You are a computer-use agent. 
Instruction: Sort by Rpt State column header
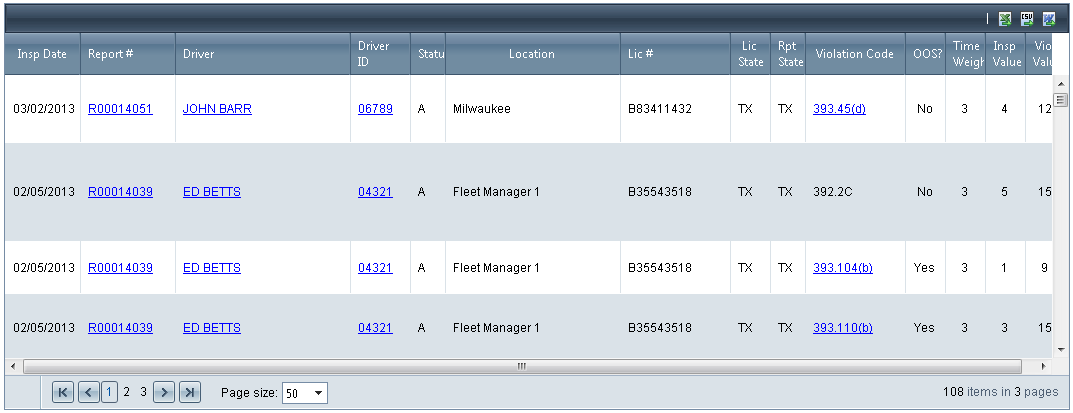[788, 54]
